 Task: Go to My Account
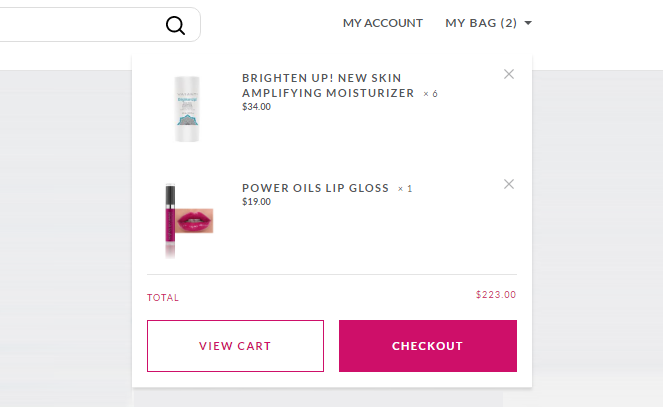click(383, 23)
